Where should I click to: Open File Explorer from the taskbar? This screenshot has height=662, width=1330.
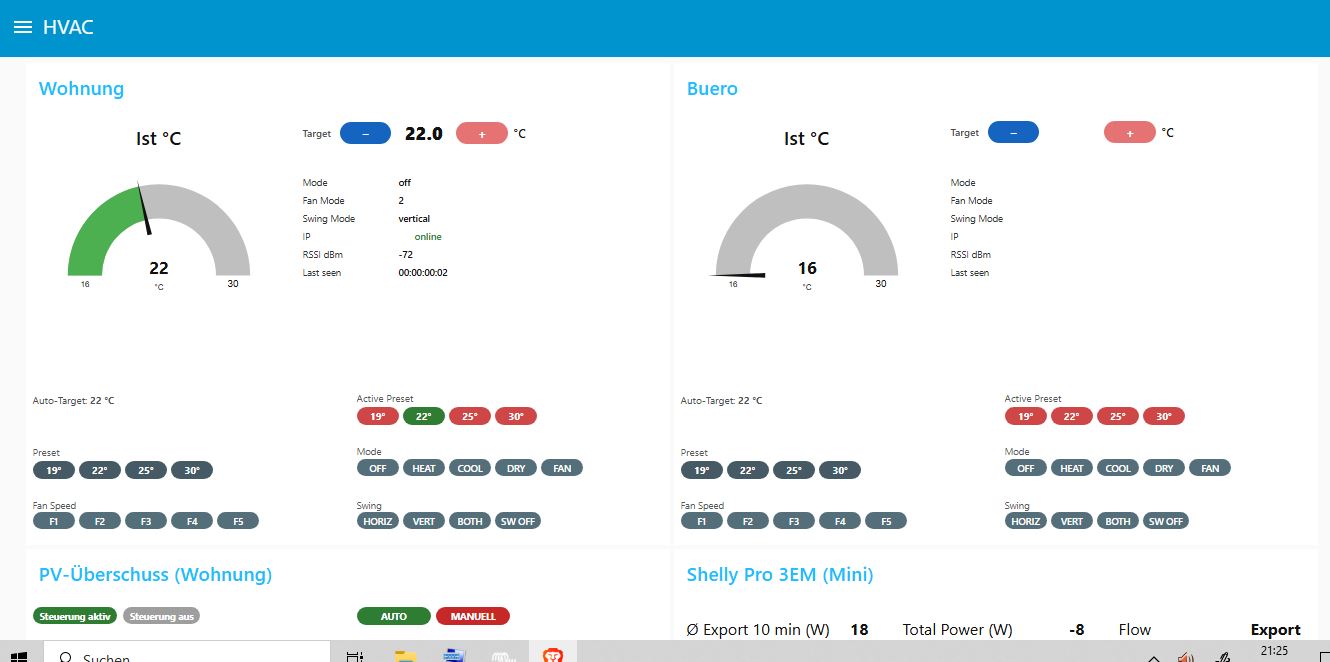[405, 656]
